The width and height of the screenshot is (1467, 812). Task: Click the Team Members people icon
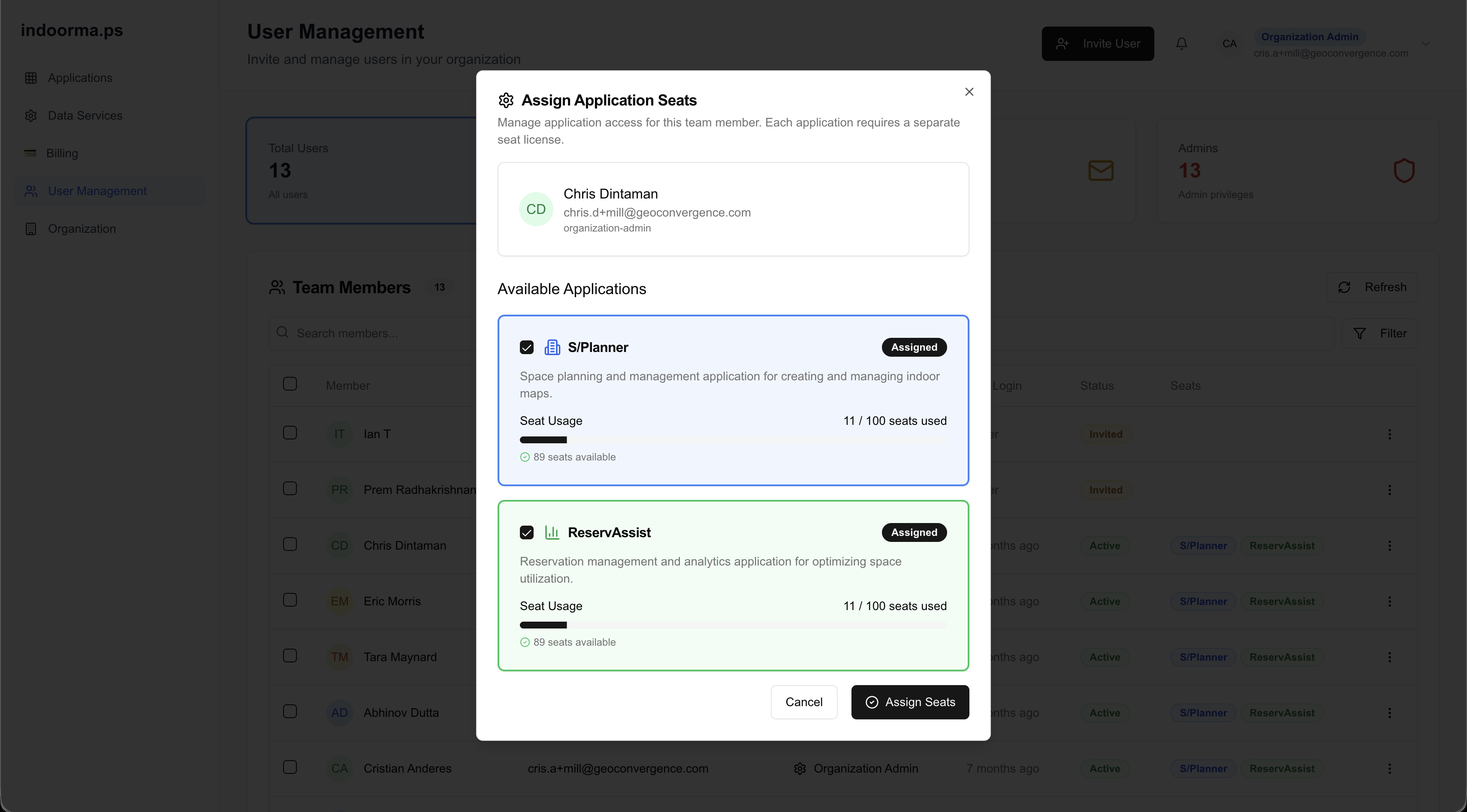pyautogui.click(x=277, y=287)
